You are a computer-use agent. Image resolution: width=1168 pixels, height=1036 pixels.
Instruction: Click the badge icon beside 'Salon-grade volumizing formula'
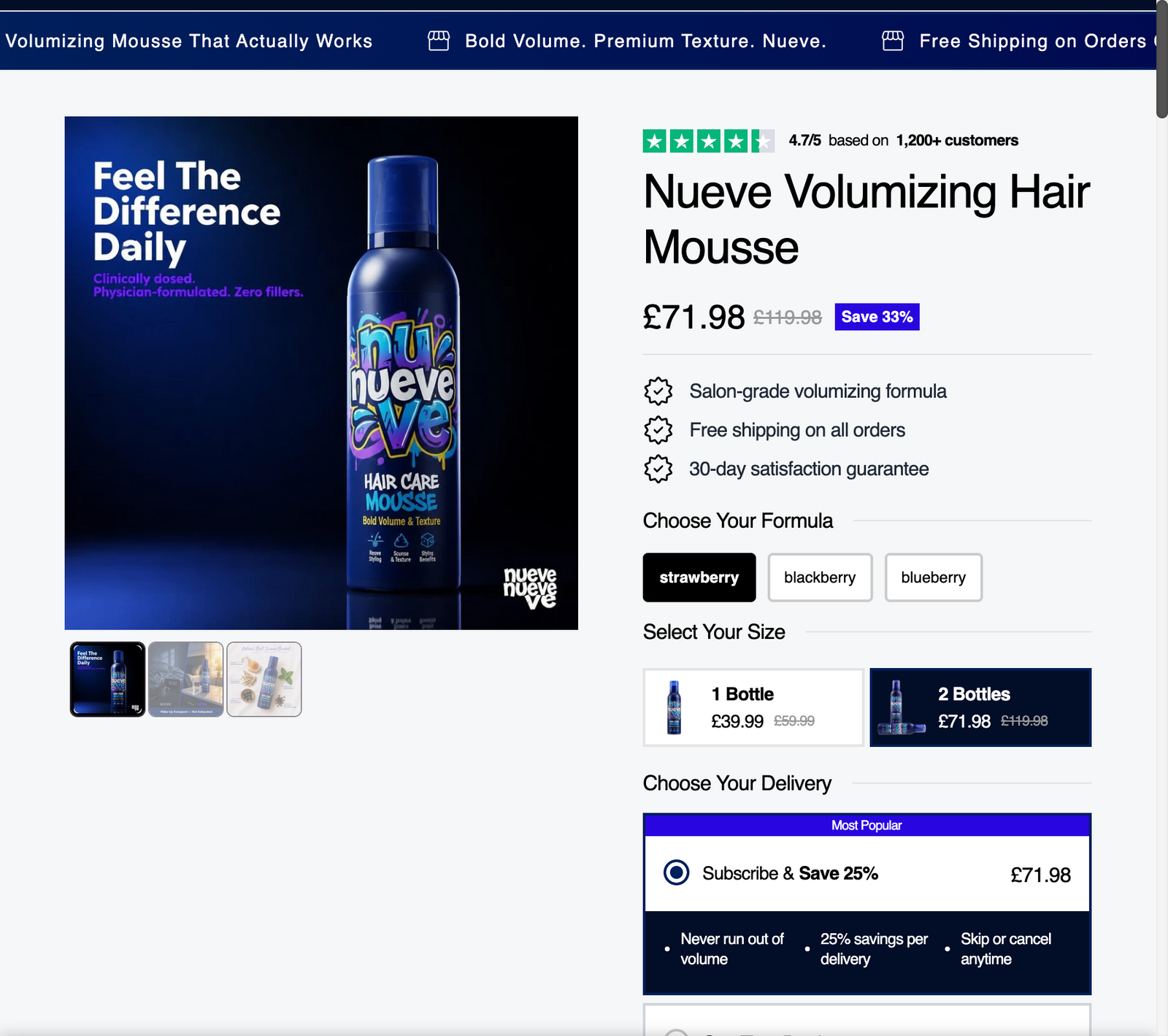pos(658,391)
